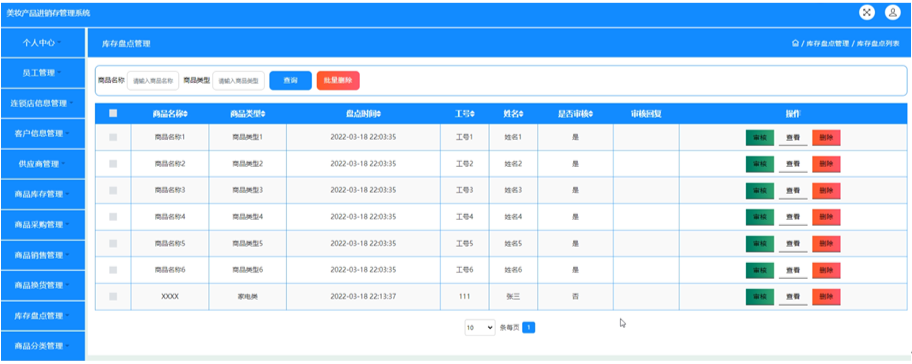
Task: Open 库存盘点管理 sidebar menu
Action: pos(43,316)
